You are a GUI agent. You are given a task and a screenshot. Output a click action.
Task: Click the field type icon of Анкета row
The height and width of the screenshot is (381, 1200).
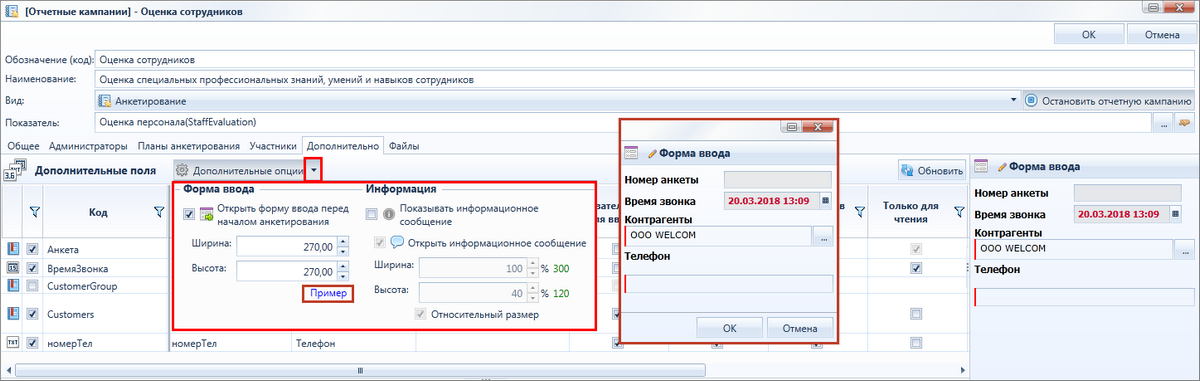[x=14, y=249]
